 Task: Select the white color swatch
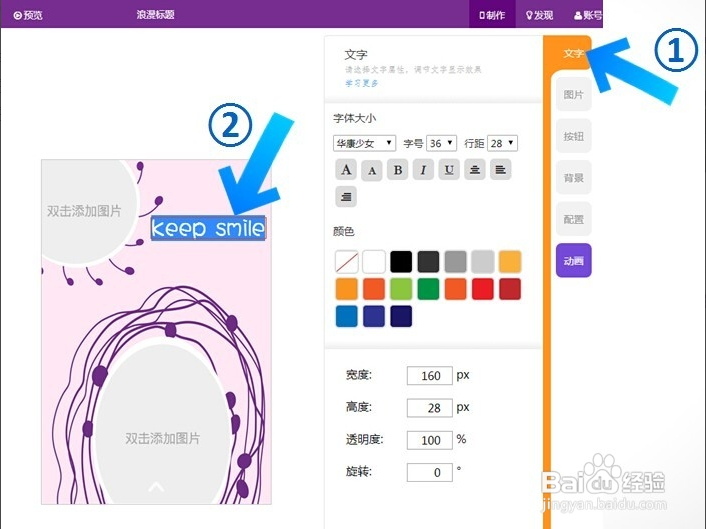(374, 262)
